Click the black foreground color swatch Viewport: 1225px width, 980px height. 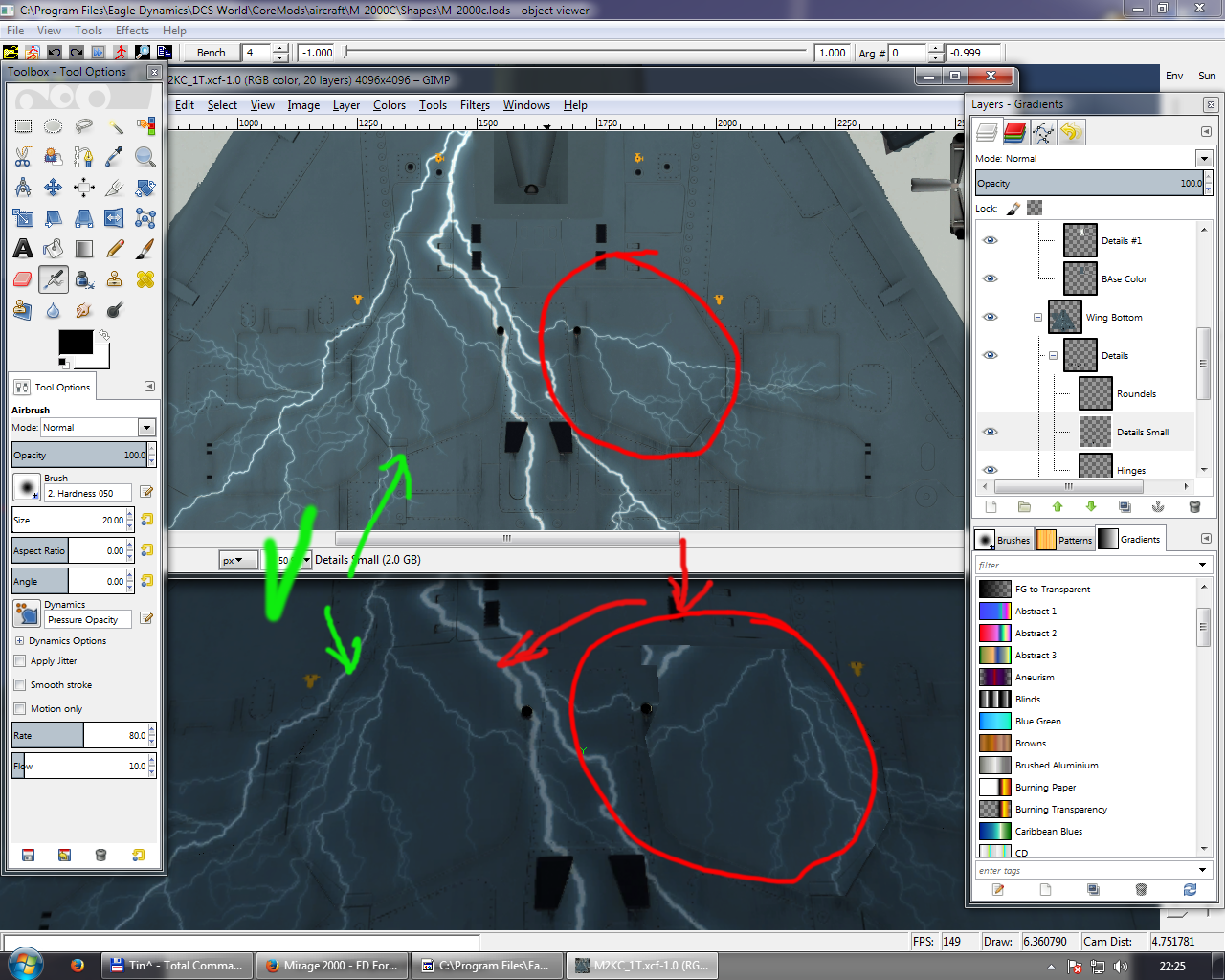pyautogui.click(x=76, y=342)
